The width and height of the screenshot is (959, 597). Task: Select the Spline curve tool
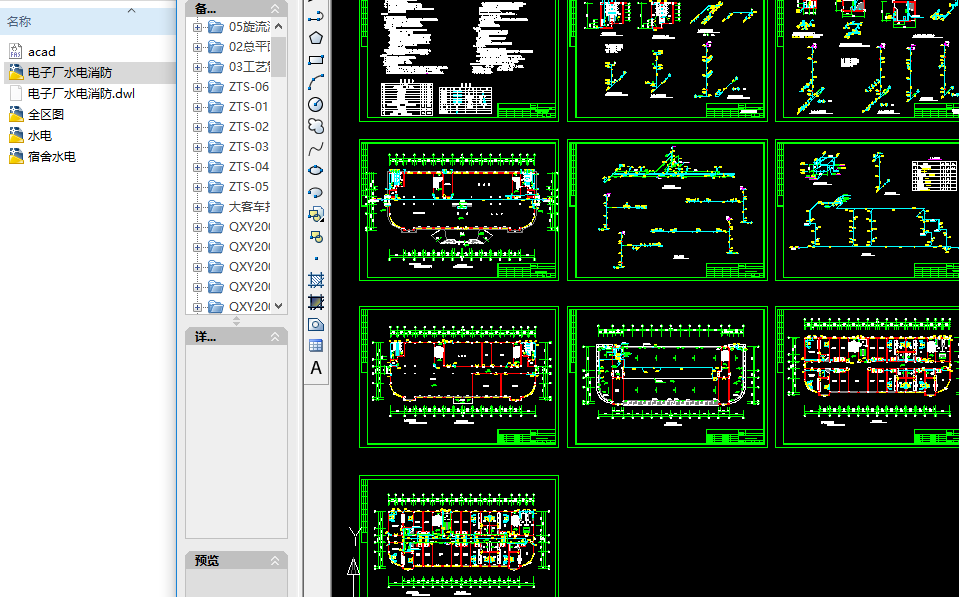(x=316, y=148)
